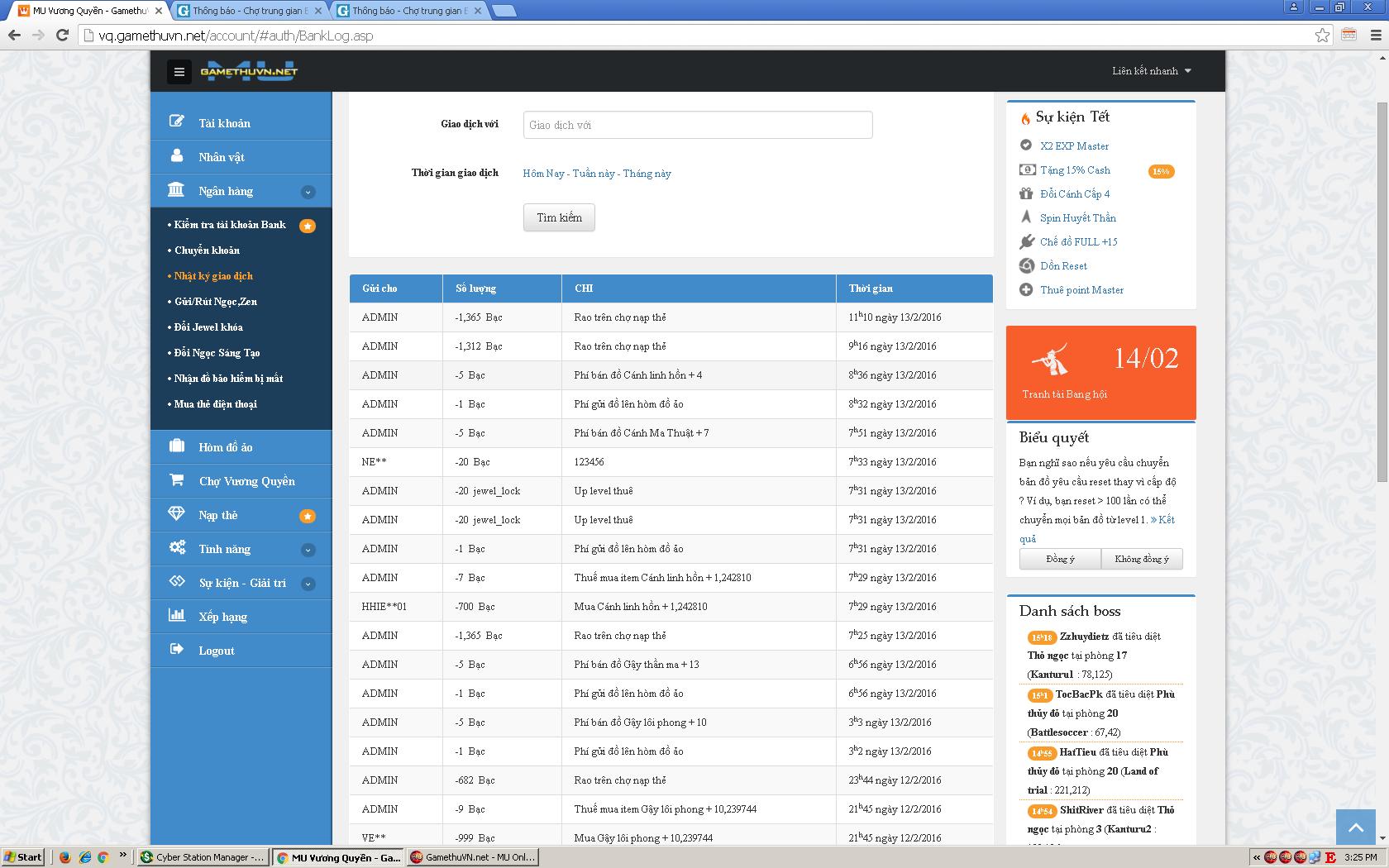
Task: Vote Đồng ý in the poll
Action: click(1060, 560)
